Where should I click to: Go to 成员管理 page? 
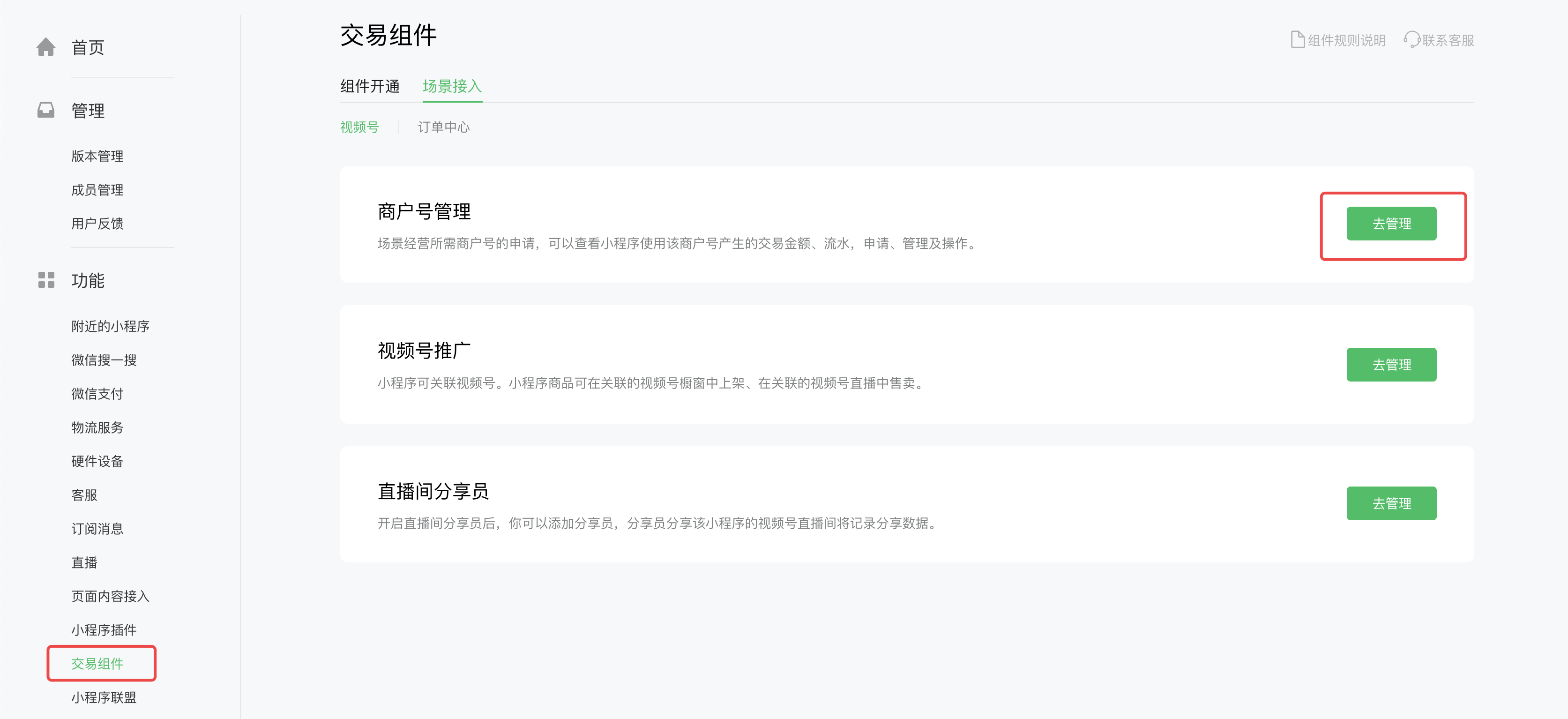pyautogui.click(x=97, y=190)
